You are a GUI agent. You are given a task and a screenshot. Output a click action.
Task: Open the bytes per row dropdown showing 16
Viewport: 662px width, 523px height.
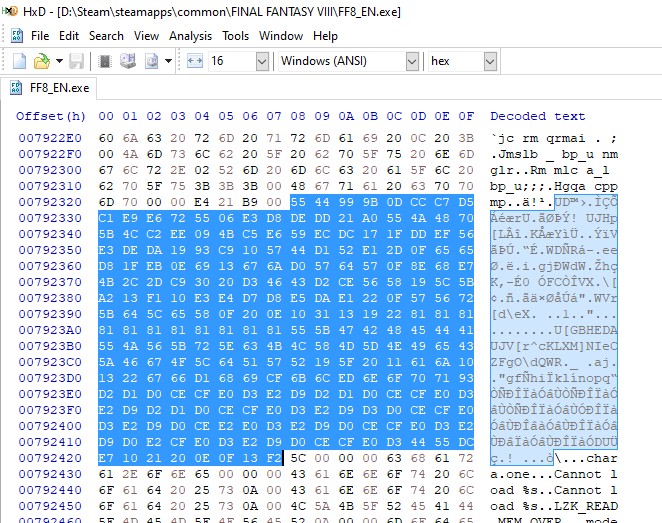tap(262, 62)
